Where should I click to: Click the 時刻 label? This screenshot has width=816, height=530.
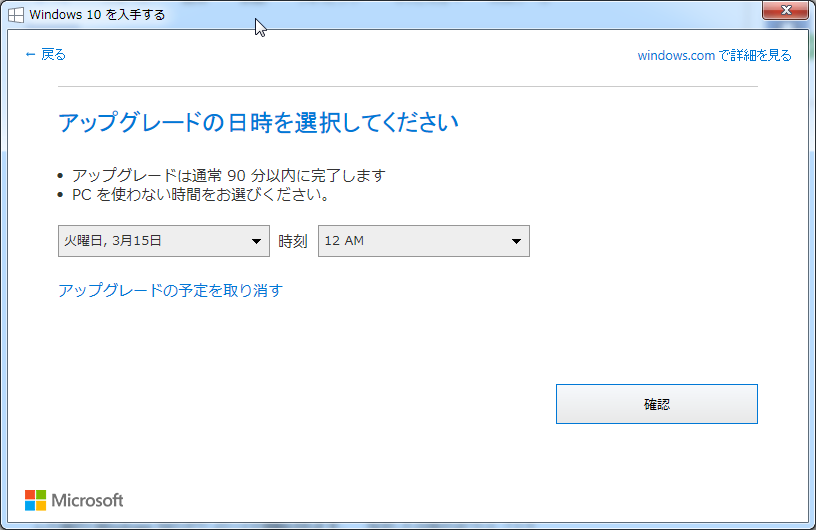(x=292, y=241)
